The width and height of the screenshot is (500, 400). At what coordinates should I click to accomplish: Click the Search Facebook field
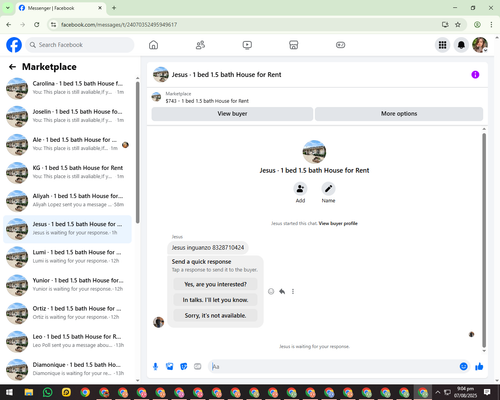(80, 45)
